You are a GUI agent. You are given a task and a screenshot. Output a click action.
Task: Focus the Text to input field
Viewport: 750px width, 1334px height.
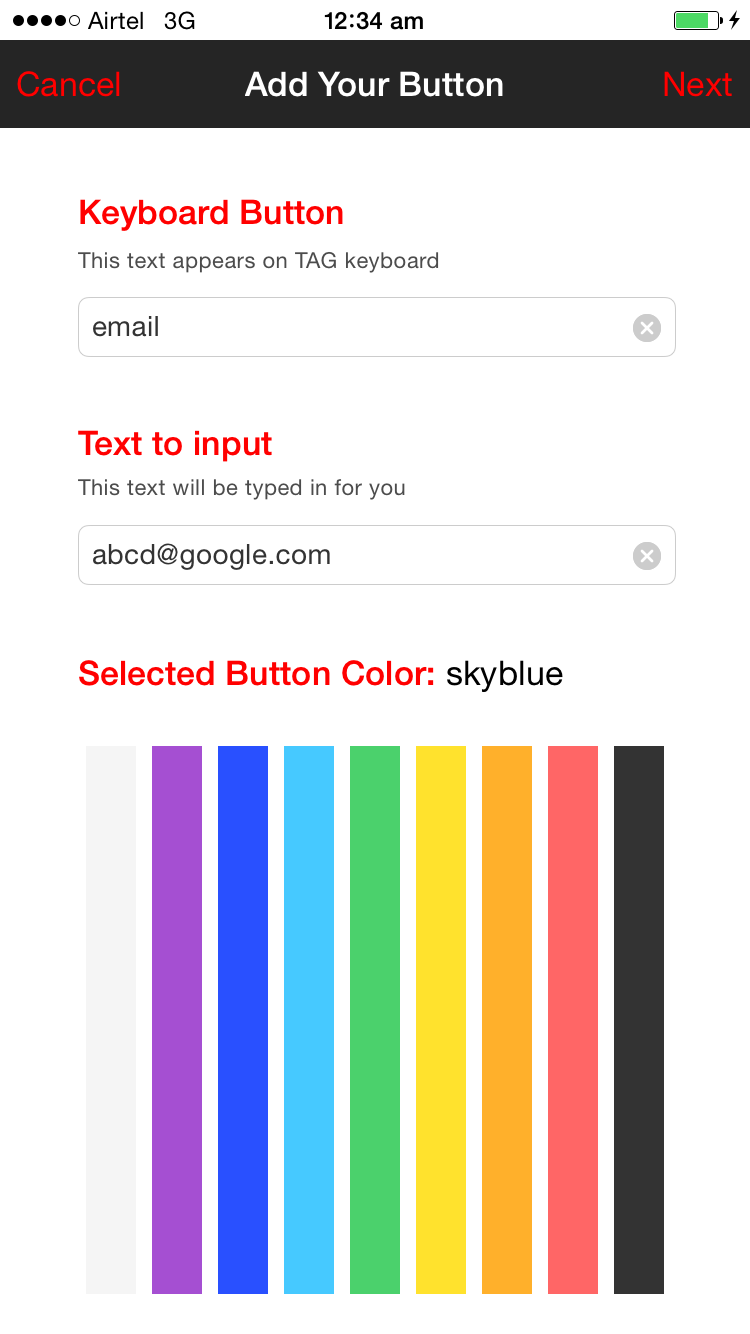point(350,555)
